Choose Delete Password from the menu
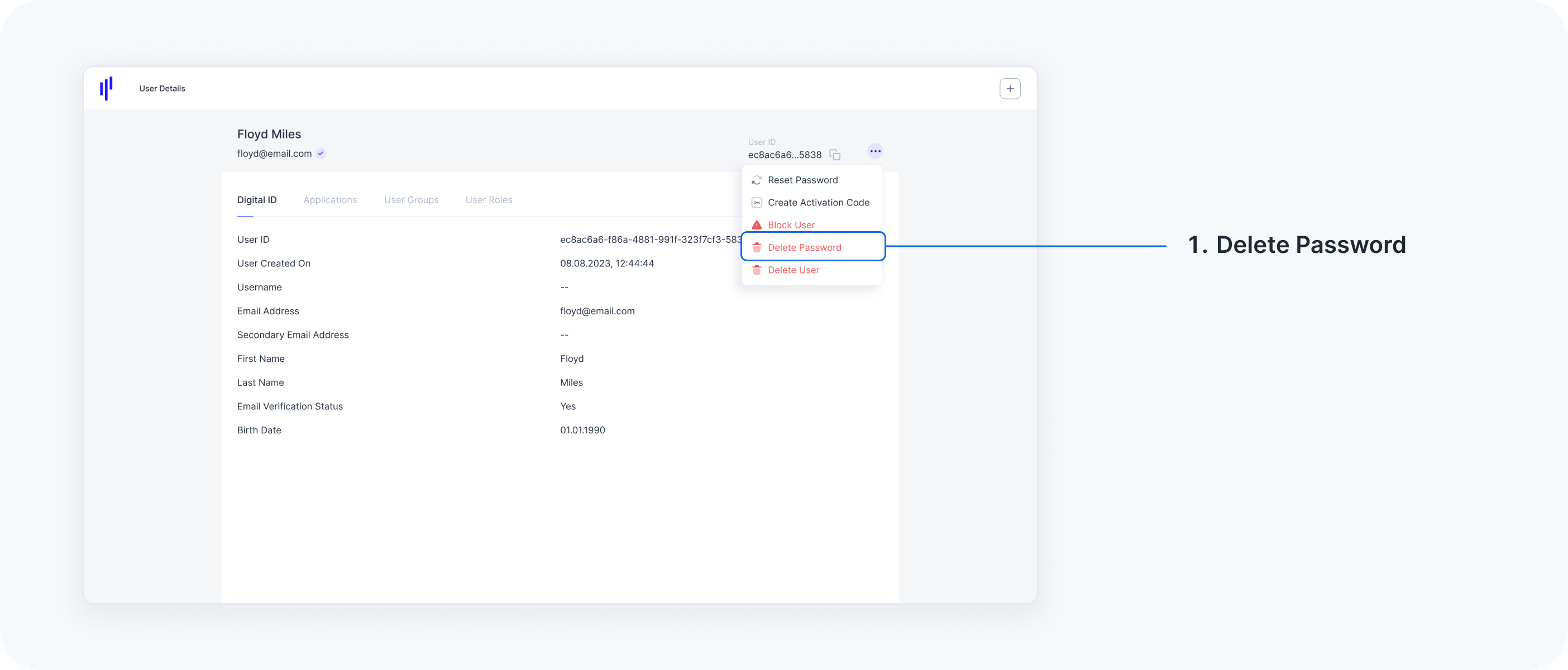This screenshot has height=670, width=1568. pos(804,248)
